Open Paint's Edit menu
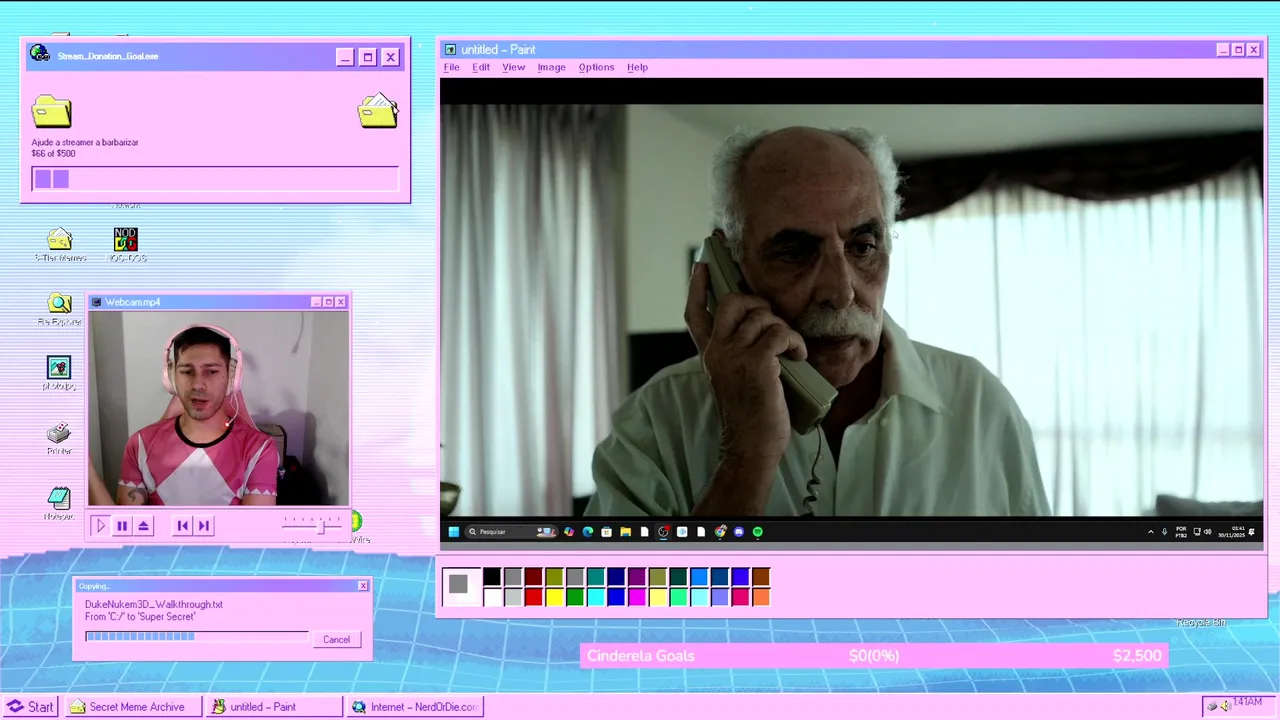 click(x=481, y=67)
